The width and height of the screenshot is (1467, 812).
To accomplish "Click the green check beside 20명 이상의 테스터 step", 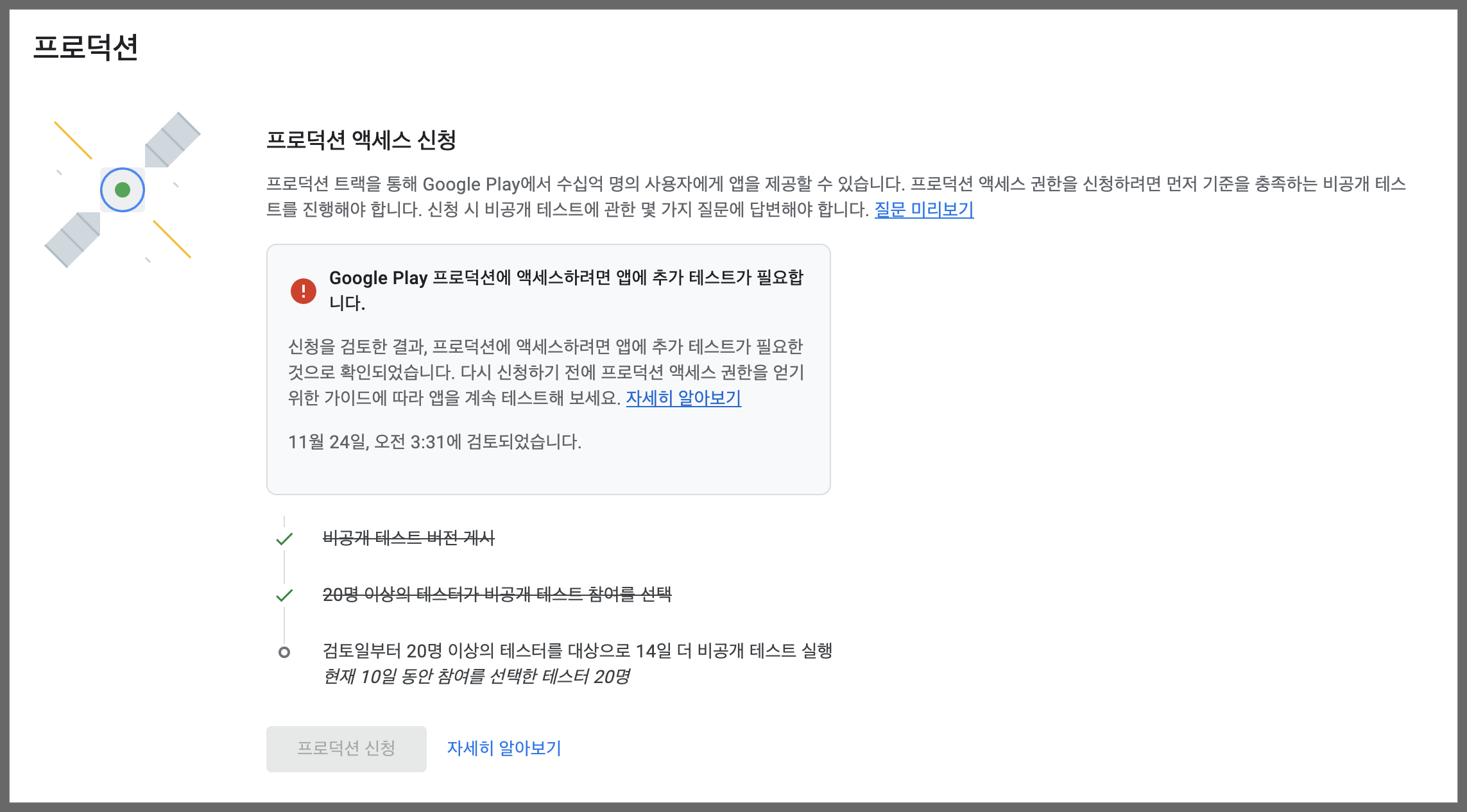I will [x=284, y=595].
